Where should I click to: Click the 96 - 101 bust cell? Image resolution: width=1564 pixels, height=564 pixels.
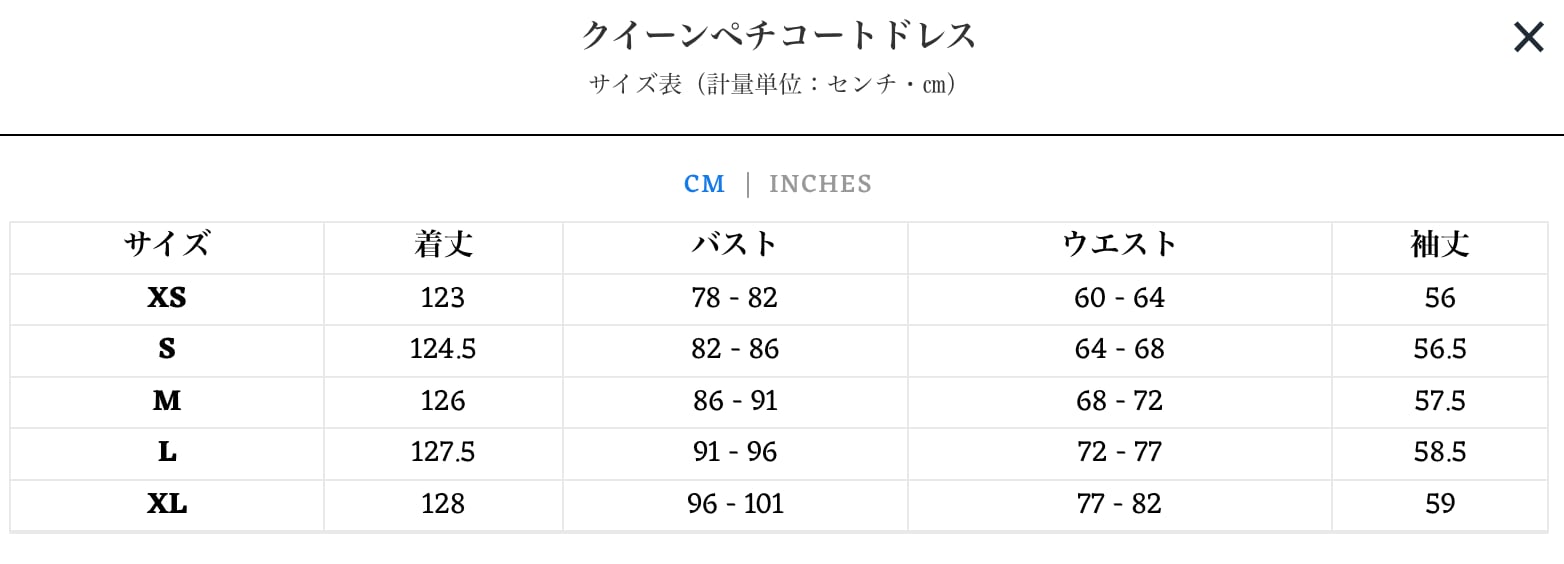click(735, 504)
